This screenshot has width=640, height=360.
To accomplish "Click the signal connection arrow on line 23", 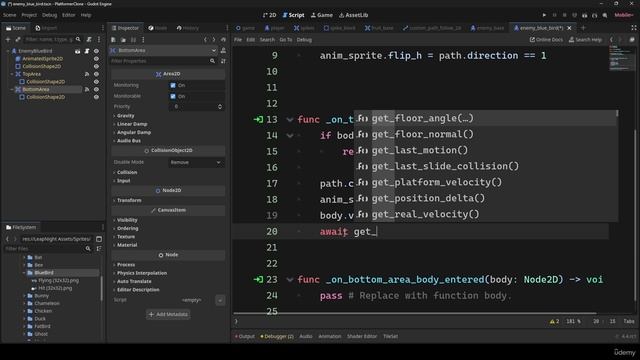I will point(258,280).
